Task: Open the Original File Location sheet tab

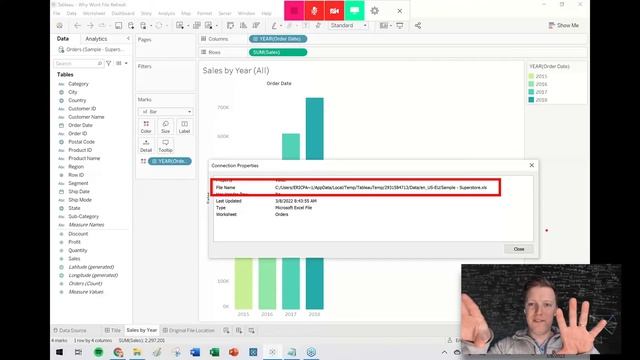Action: pos(189,330)
